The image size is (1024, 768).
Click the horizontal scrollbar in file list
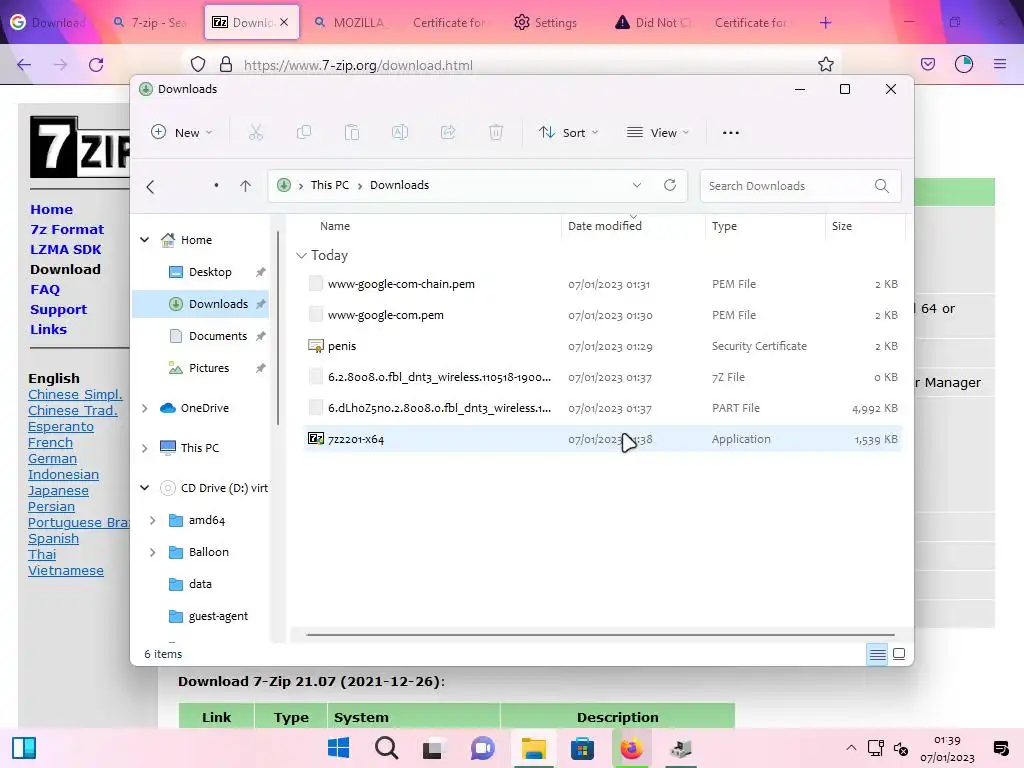(x=600, y=634)
